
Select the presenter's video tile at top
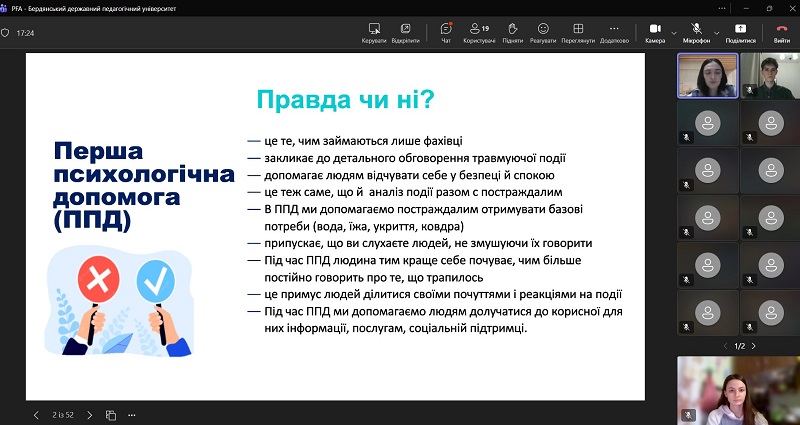(708, 75)
